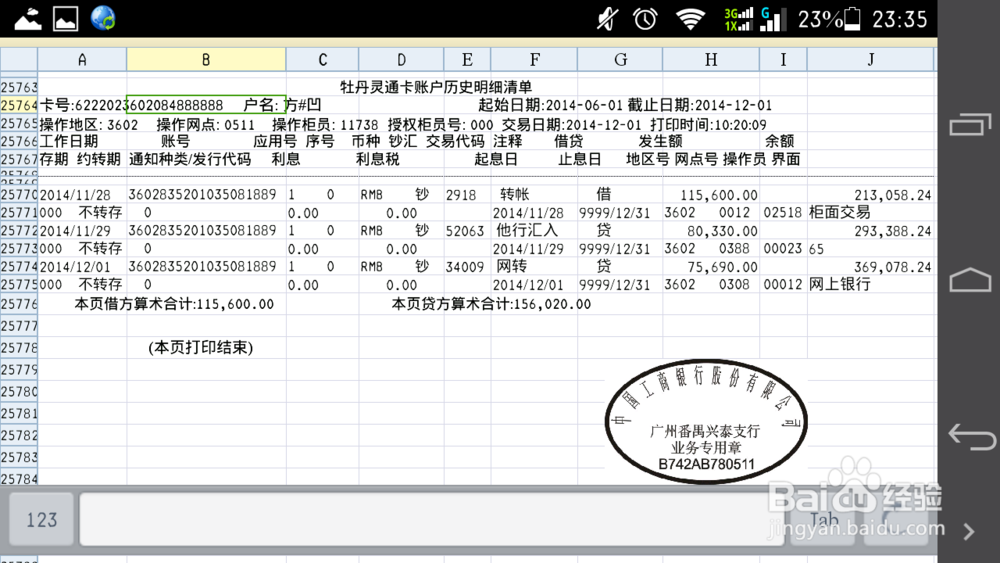This screenshot has width=1000, height=563.
Task: Focus the cell text input field
Action: tap(432, 519)
